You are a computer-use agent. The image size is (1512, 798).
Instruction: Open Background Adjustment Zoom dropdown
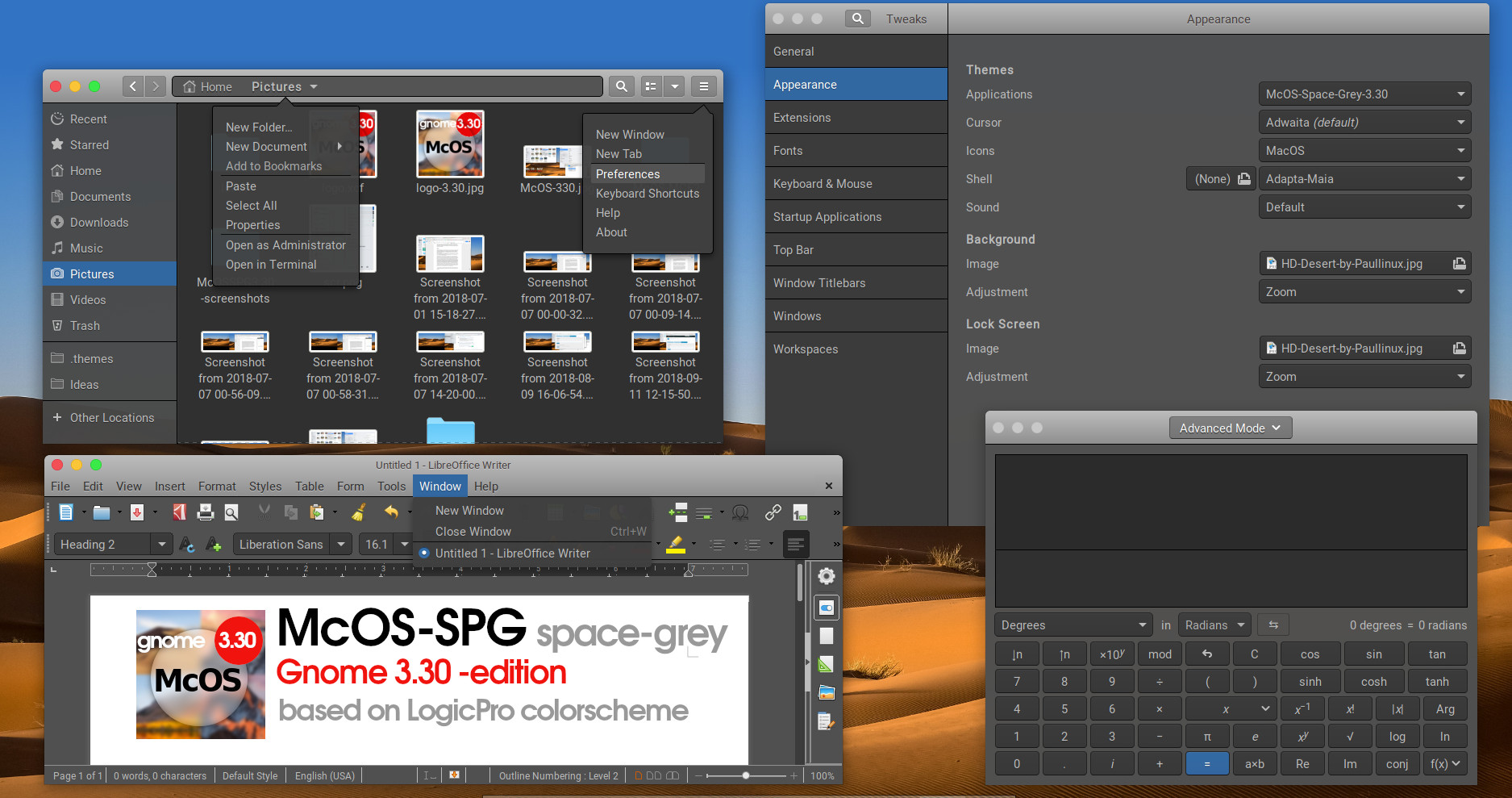coord(1364,292)
